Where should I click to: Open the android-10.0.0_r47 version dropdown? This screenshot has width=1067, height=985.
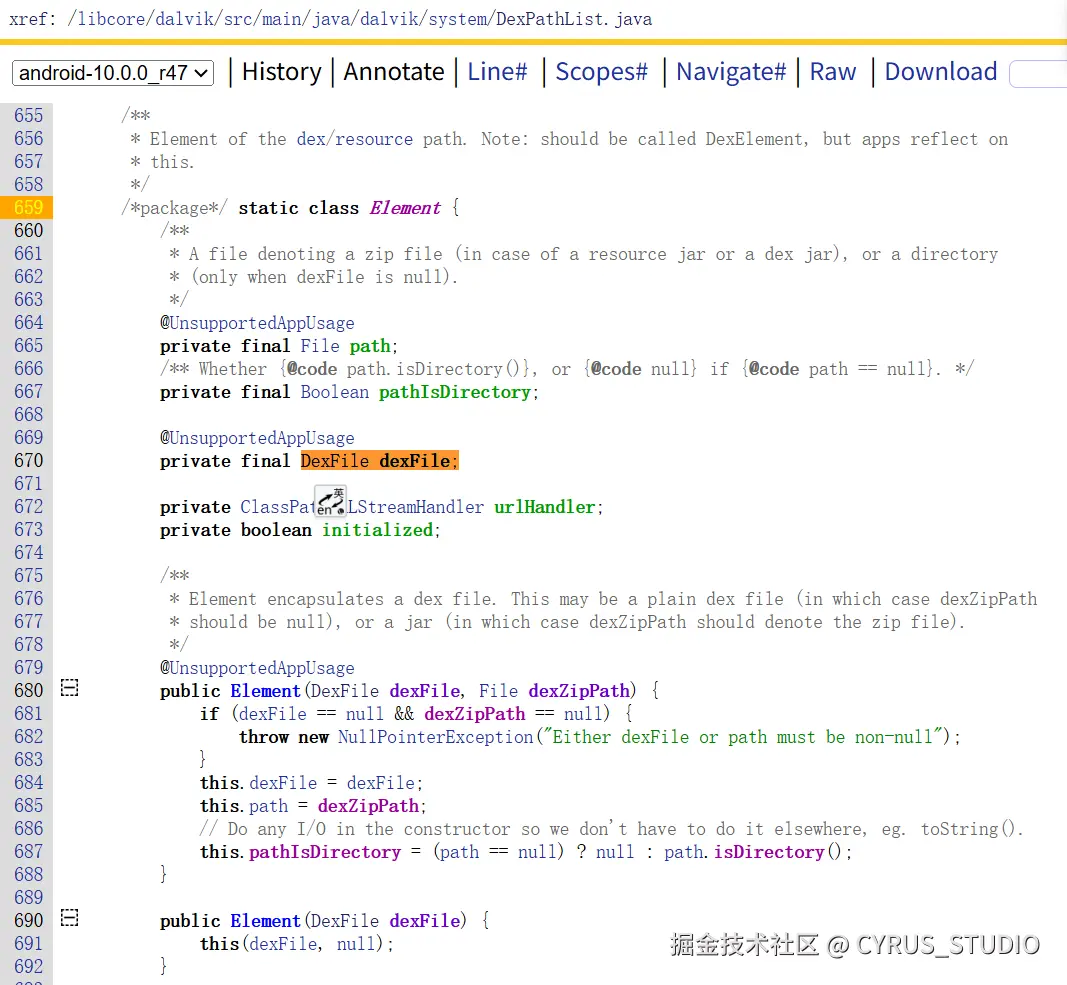pos(113,73)
